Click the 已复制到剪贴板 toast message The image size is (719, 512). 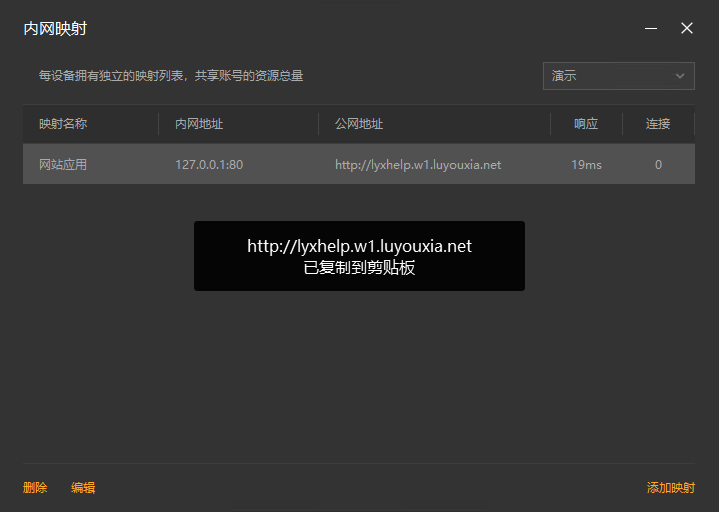(360, 267)
